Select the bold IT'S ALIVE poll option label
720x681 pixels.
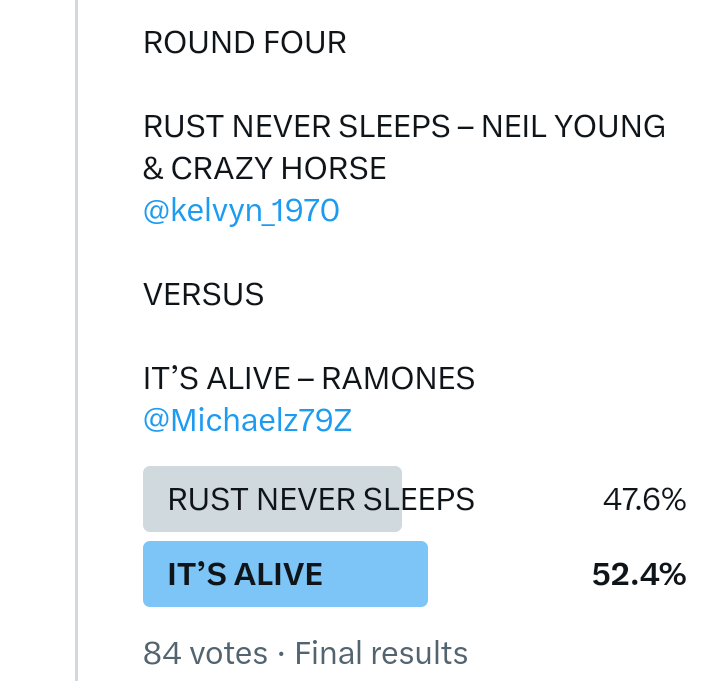coord(245,574)
